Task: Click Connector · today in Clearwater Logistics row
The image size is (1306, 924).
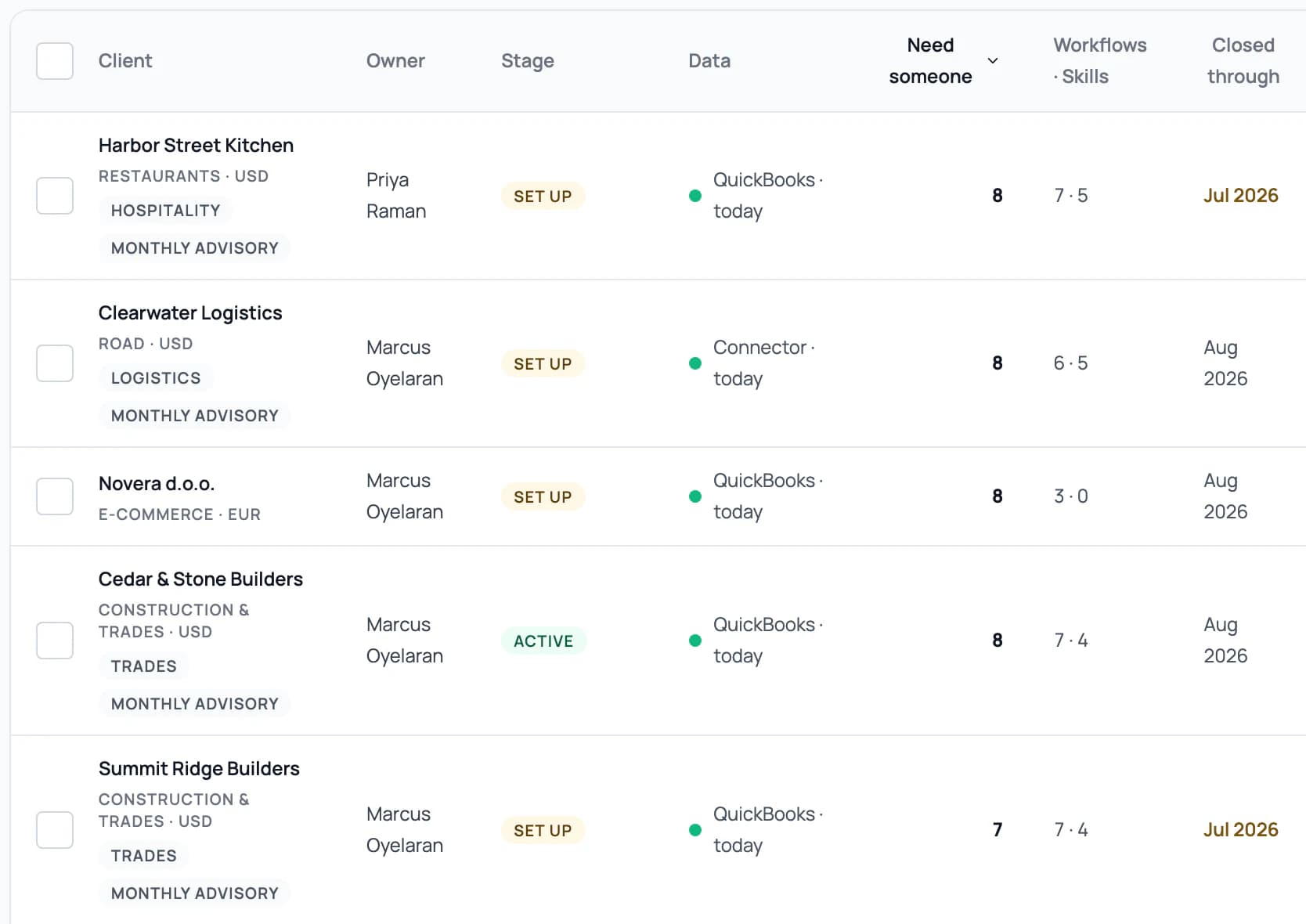Action: pos(764,363)
